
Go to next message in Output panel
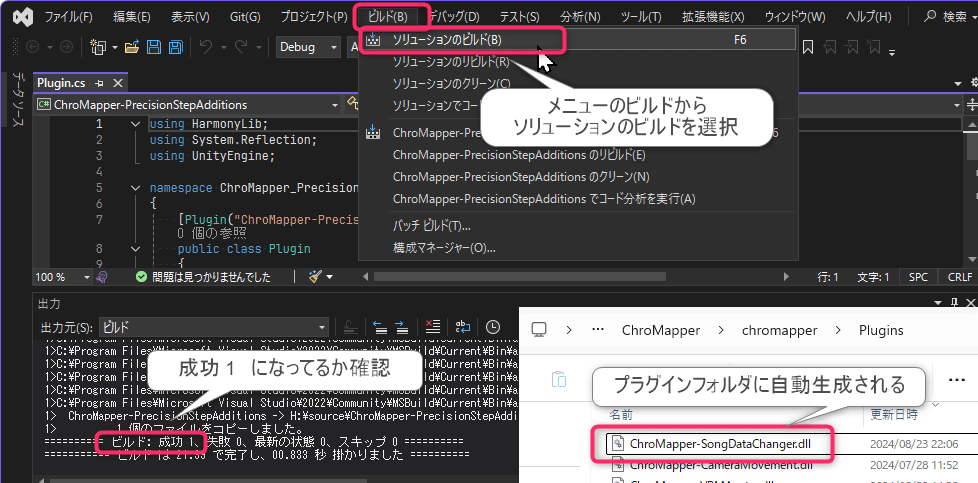click(x=402, y=326)
